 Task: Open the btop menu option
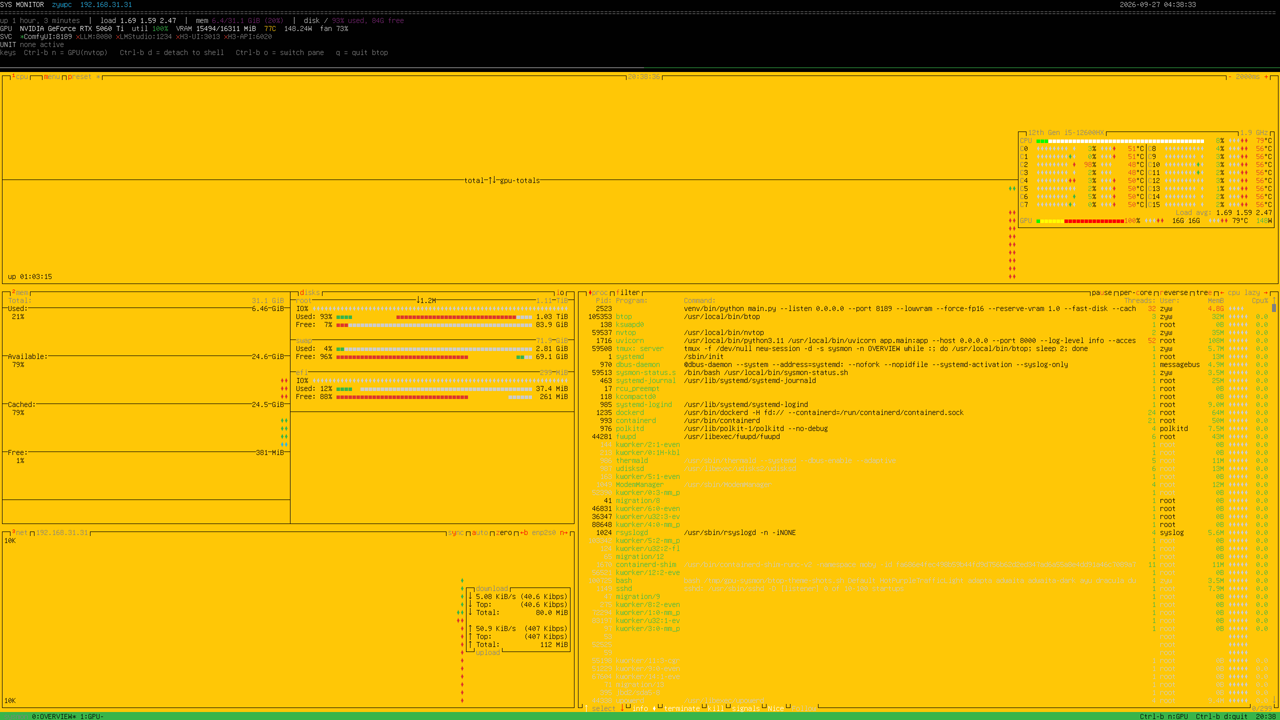click(x=52, y=77)
